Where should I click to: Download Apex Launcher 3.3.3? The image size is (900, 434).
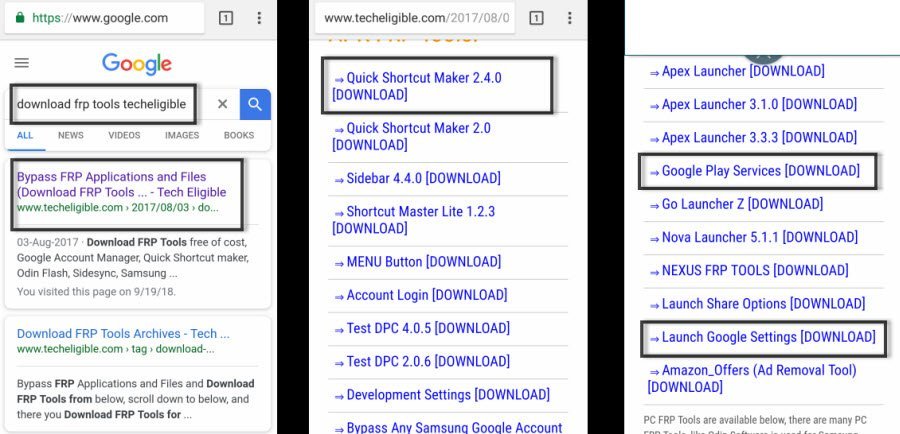pyautogui.click(x=753, y=138)
